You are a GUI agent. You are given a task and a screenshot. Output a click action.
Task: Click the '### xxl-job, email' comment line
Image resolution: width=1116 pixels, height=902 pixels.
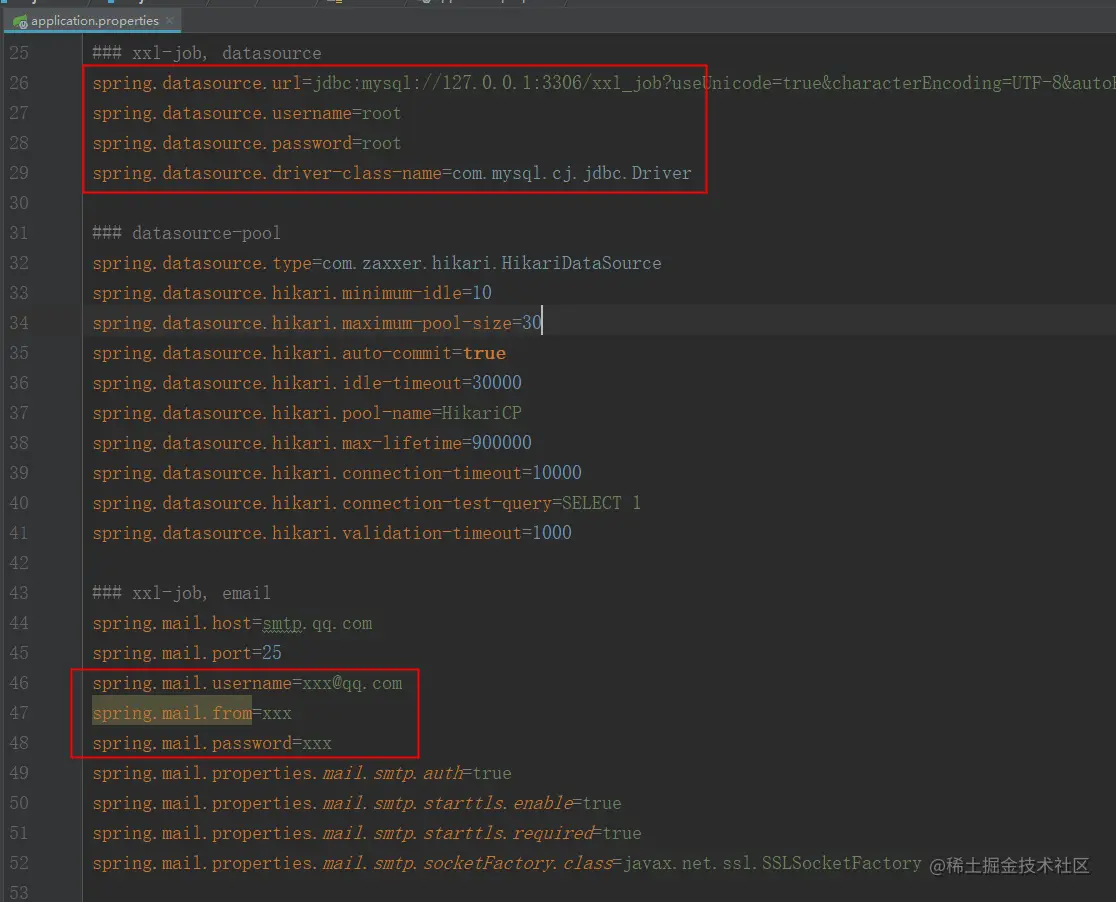point(181,593)
